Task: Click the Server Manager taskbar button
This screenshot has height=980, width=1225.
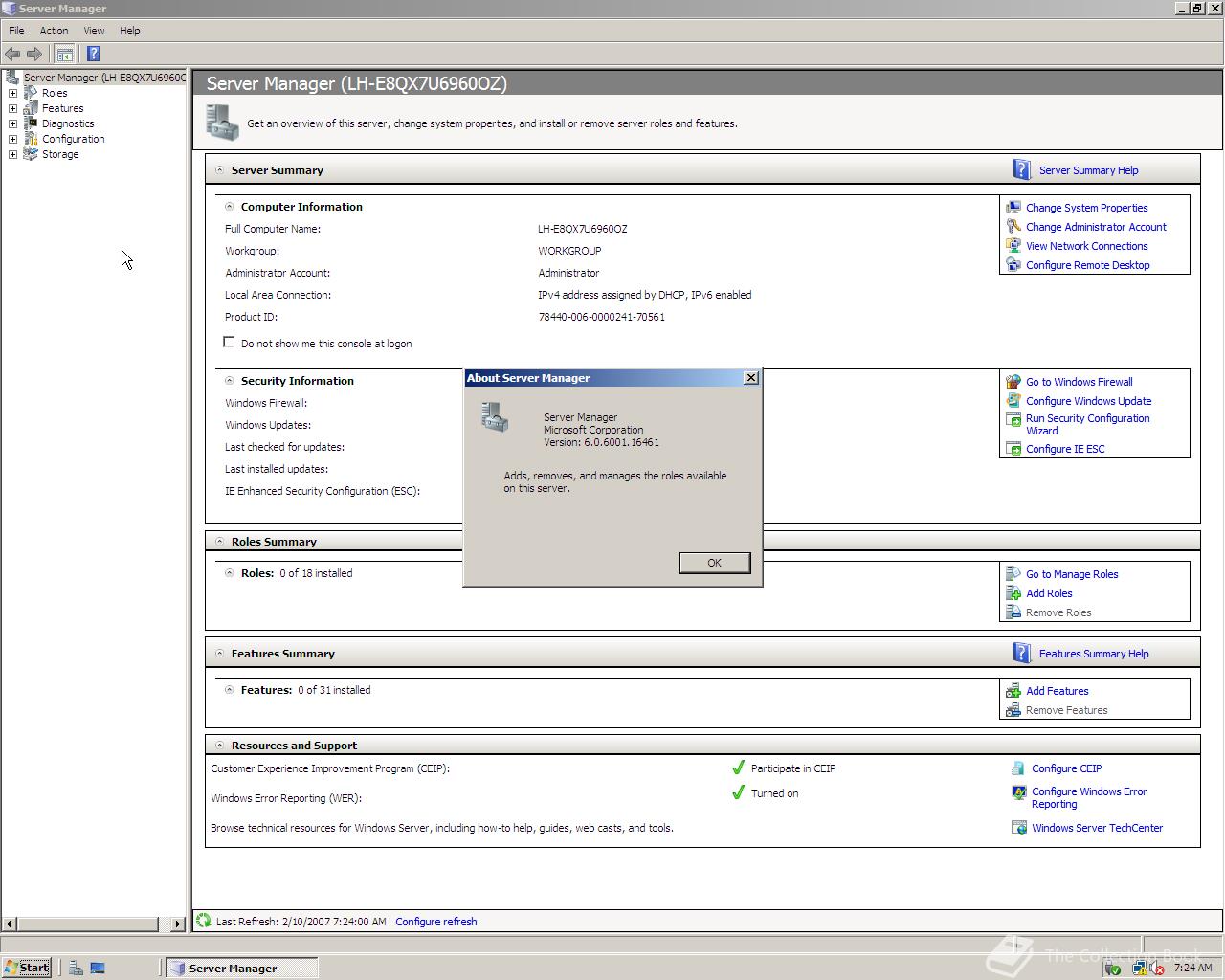Action: click(x=241, y=968)
